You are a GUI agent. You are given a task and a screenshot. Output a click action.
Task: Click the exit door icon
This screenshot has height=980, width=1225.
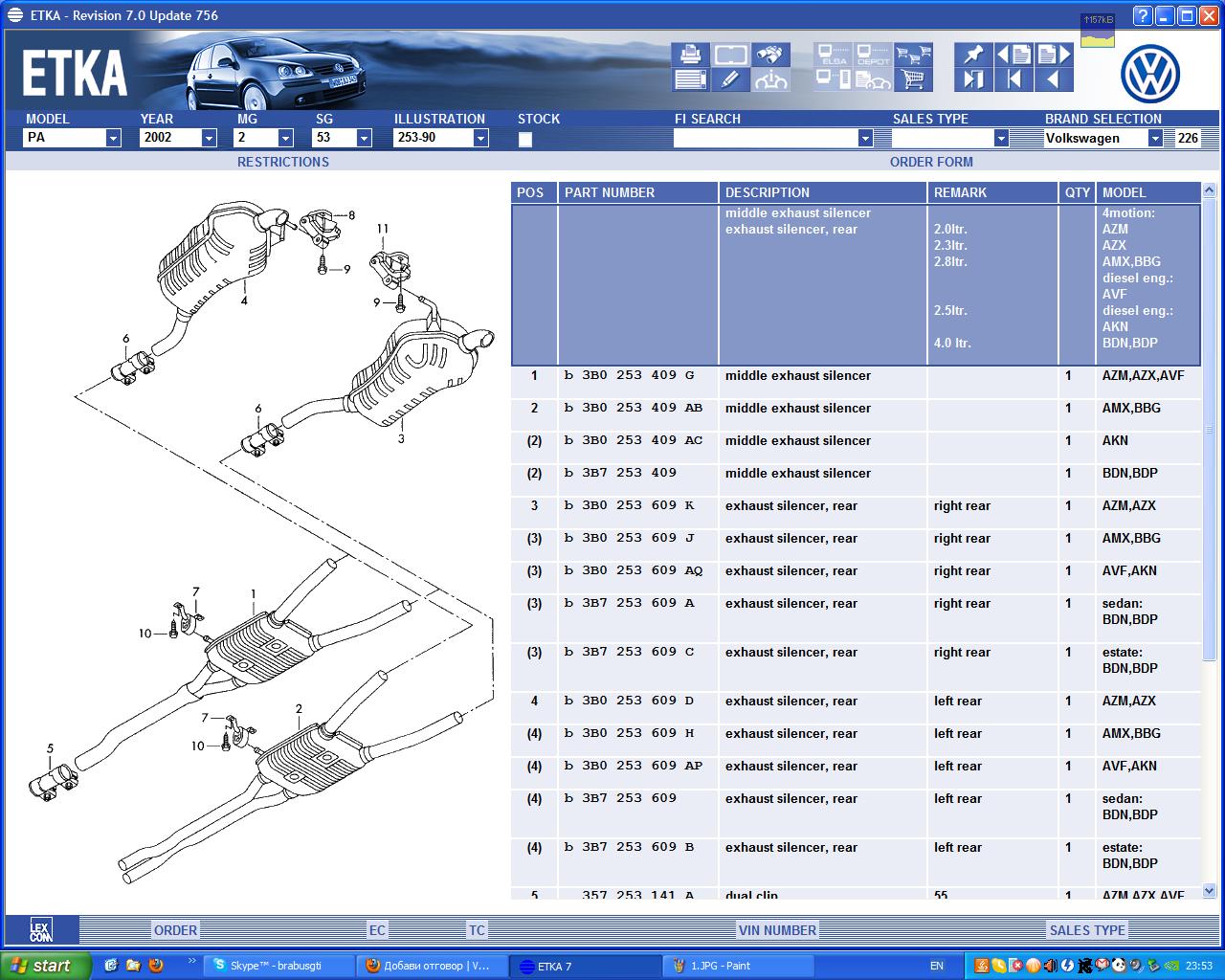pos(973,80)
